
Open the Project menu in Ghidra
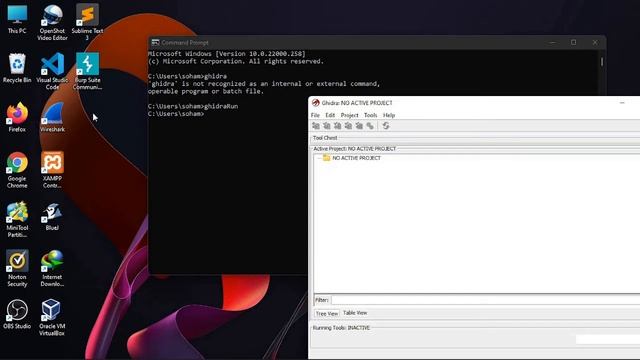point(349,115)
